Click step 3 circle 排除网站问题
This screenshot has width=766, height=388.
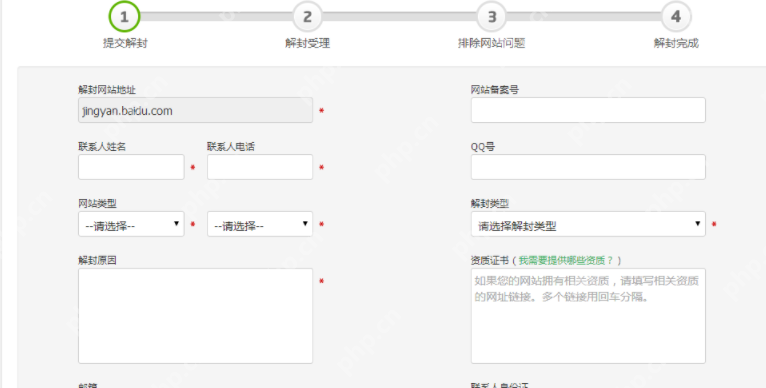click(491, 17)
